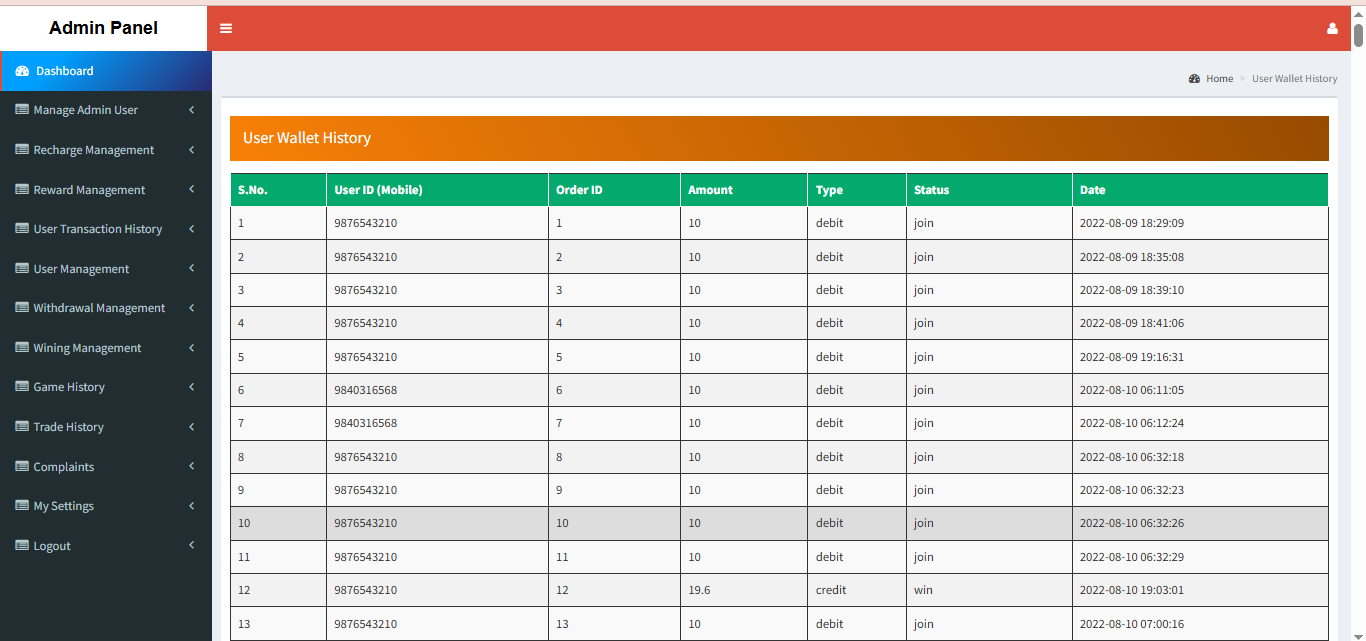Click the Logout sidebar link

52,546
